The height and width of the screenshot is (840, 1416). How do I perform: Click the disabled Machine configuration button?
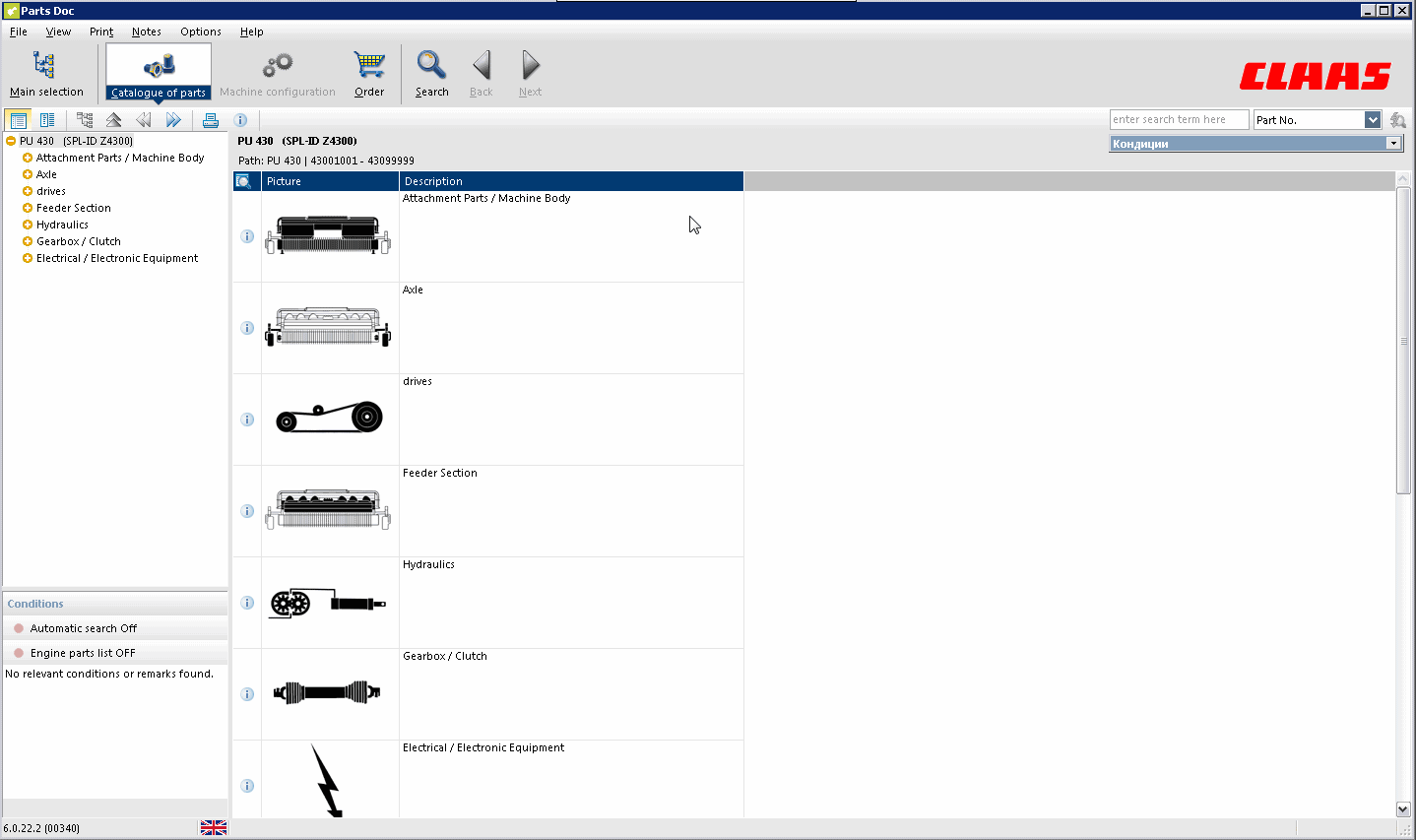point(276,69)
